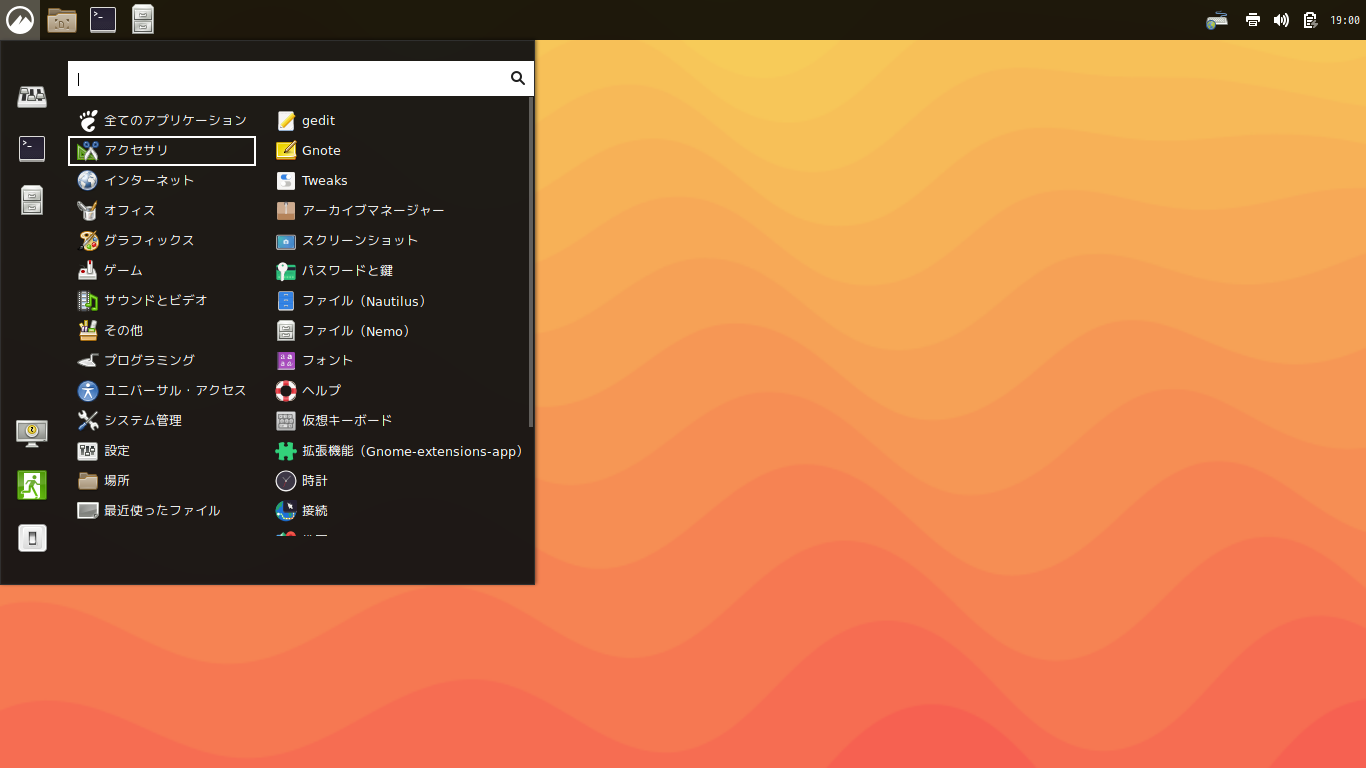The height and width of the screenshot is (768, 1366).
Task: Open ファイル（Nemo）
Action: (x=398, y=331)
